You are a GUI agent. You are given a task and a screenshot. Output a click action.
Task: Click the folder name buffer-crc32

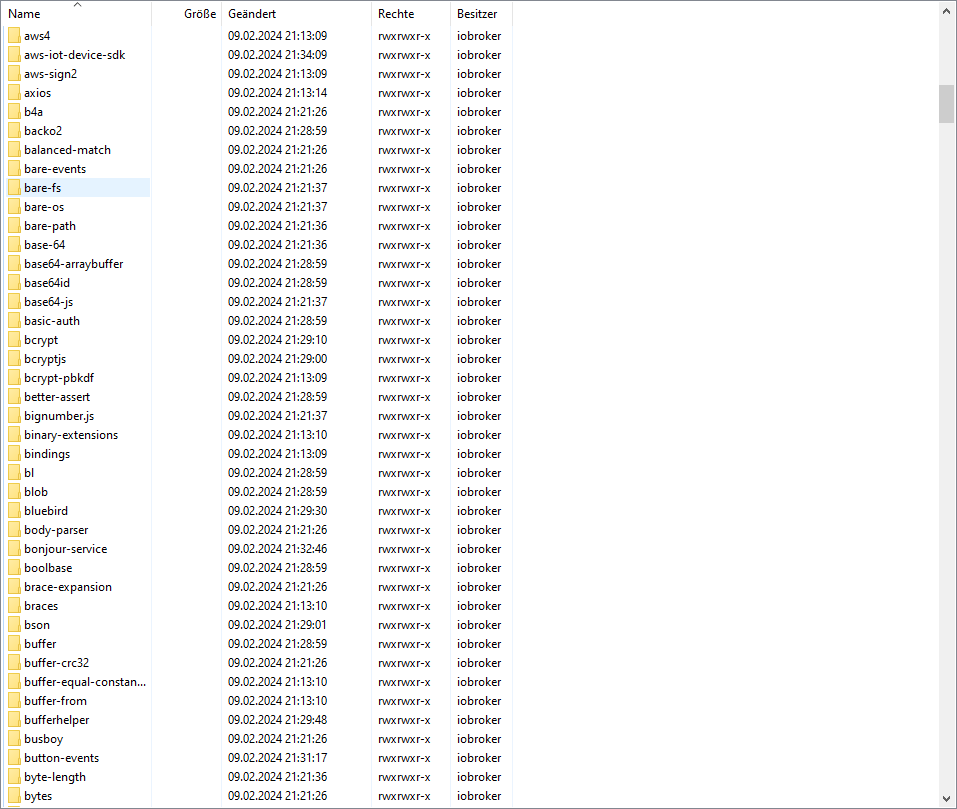click(57, 663)
